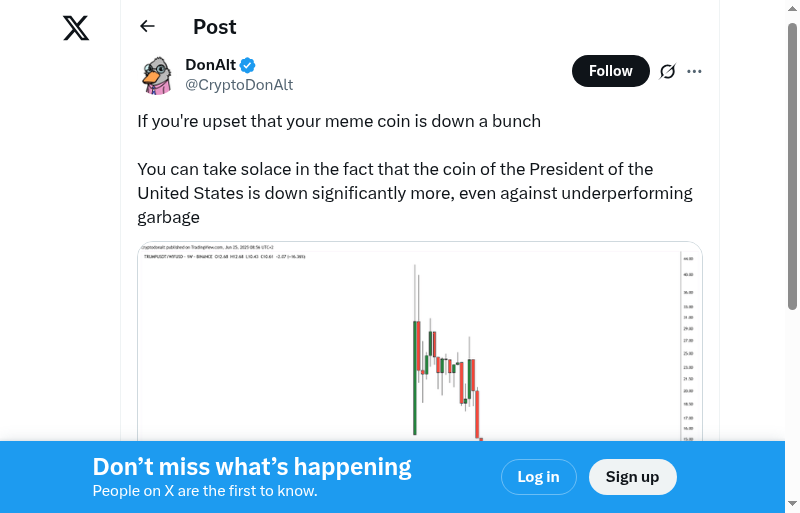Click the "Post" page heading
800x513 pixels.
(215, 27)
